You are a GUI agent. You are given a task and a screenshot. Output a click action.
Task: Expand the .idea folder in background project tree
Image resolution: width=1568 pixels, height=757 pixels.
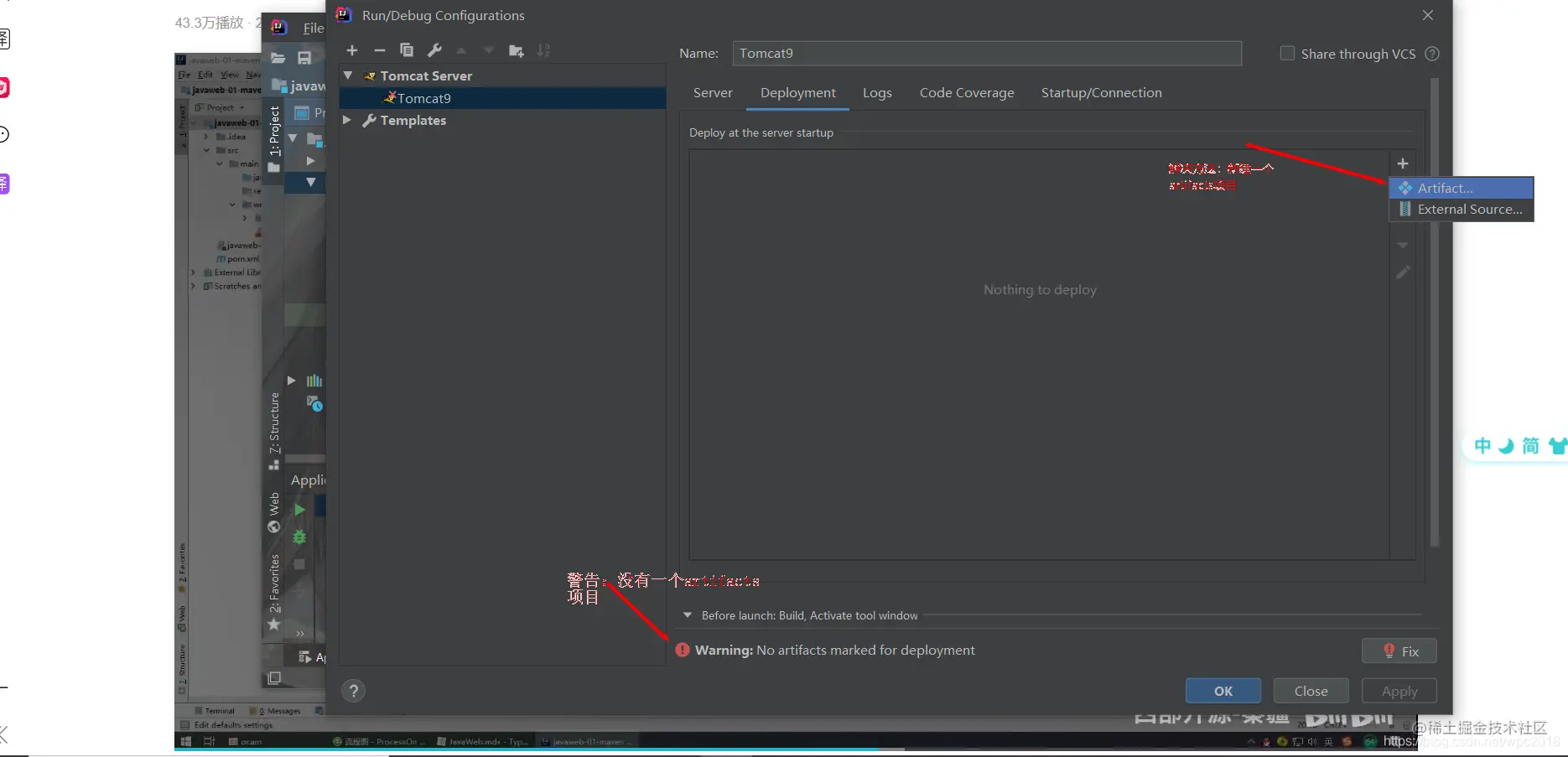[x=207, y=136]
